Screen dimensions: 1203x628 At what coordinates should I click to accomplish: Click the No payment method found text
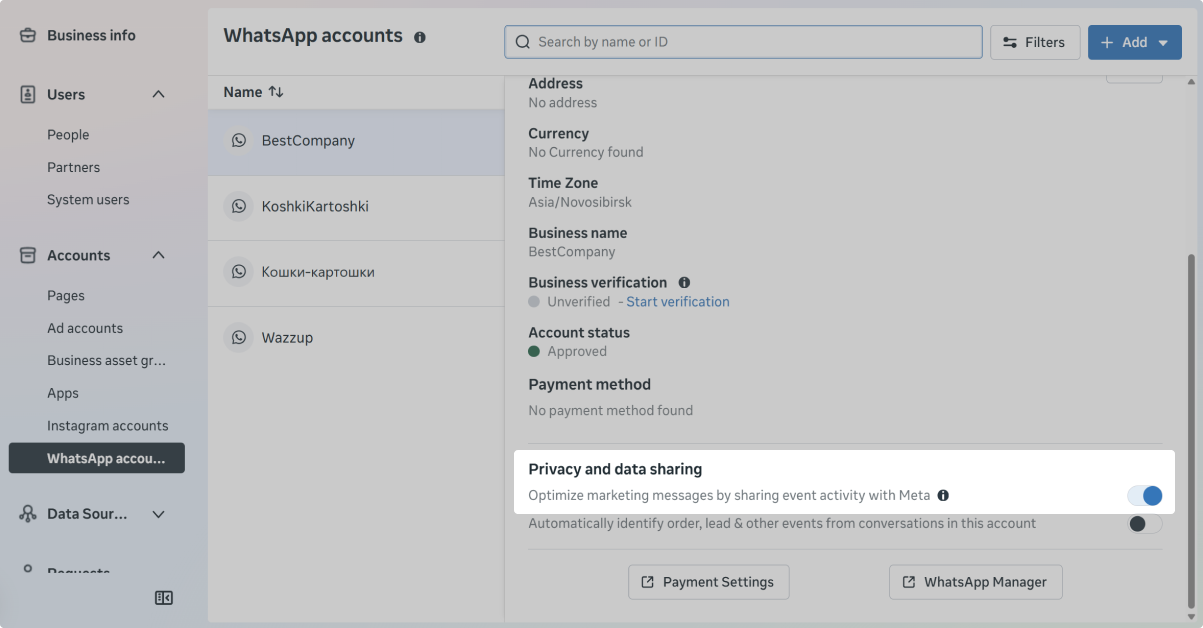pyautogui.click(x=610, y=410)
